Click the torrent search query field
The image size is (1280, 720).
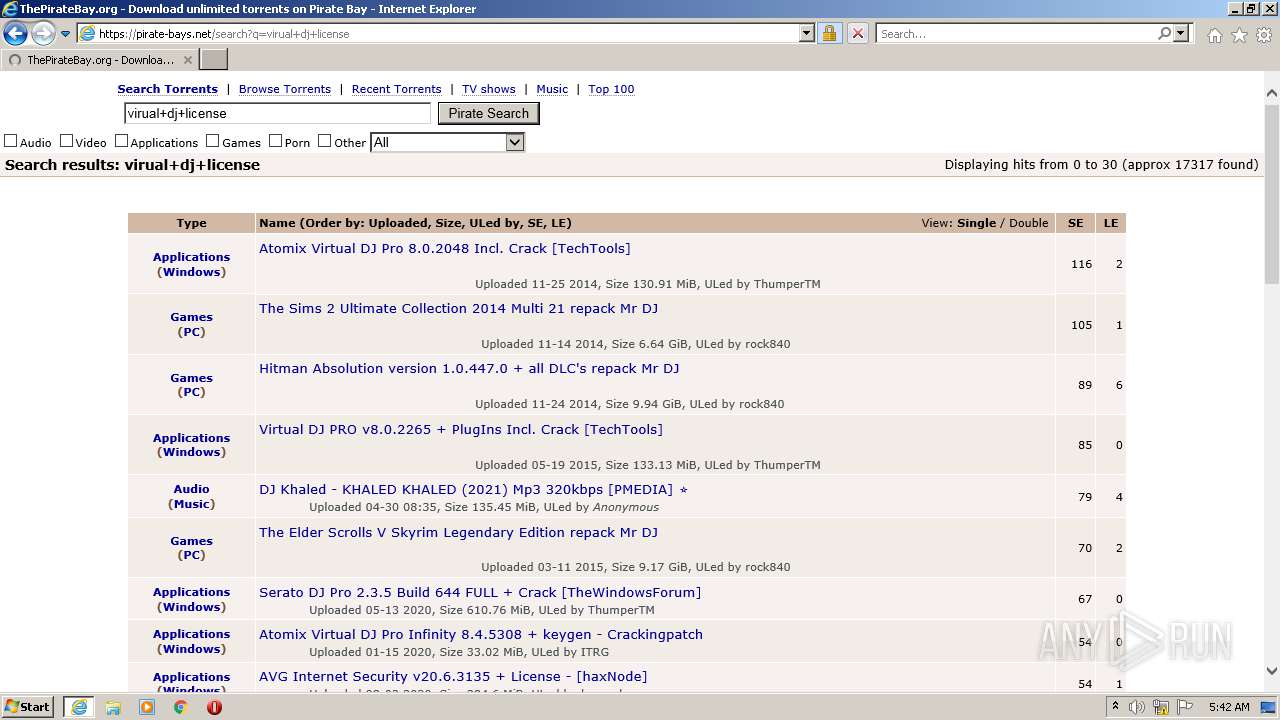tap(277, 113)
